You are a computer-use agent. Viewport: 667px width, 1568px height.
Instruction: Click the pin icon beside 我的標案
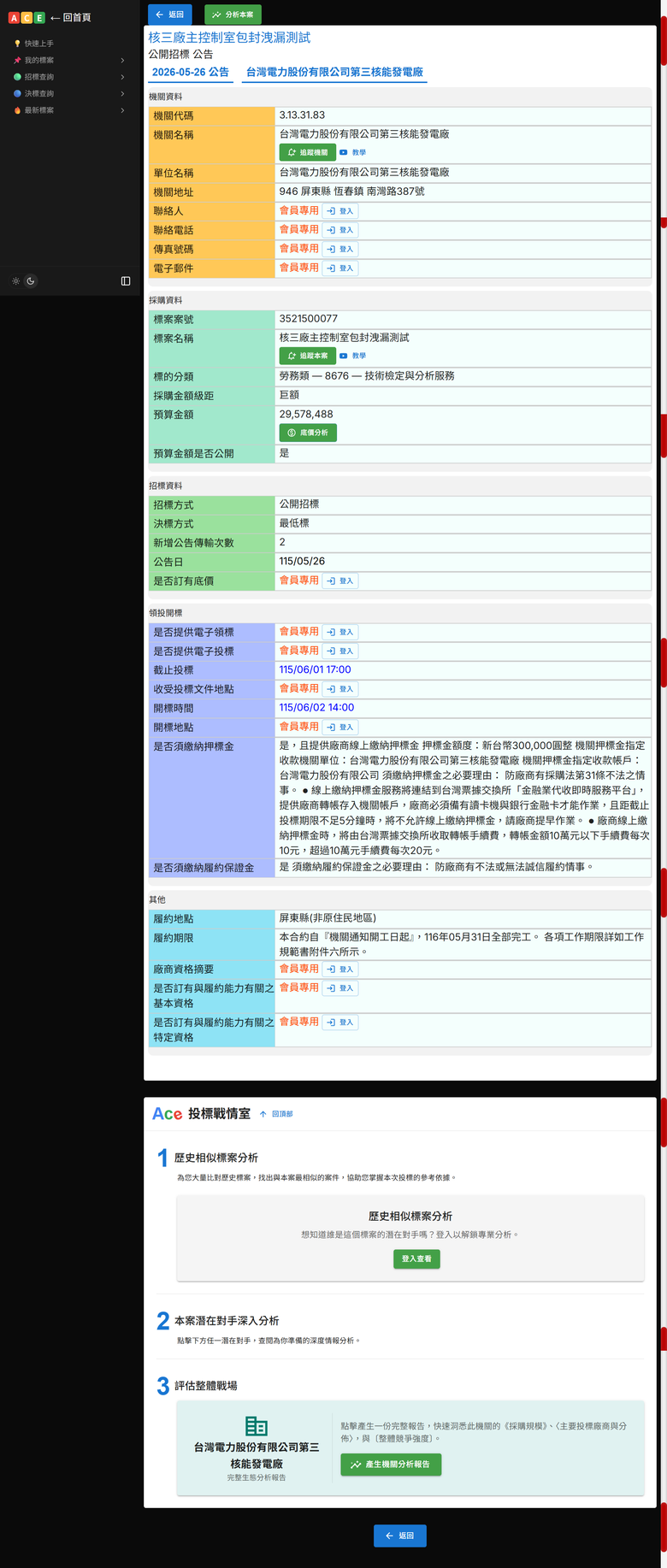click(x=17, y=61)
